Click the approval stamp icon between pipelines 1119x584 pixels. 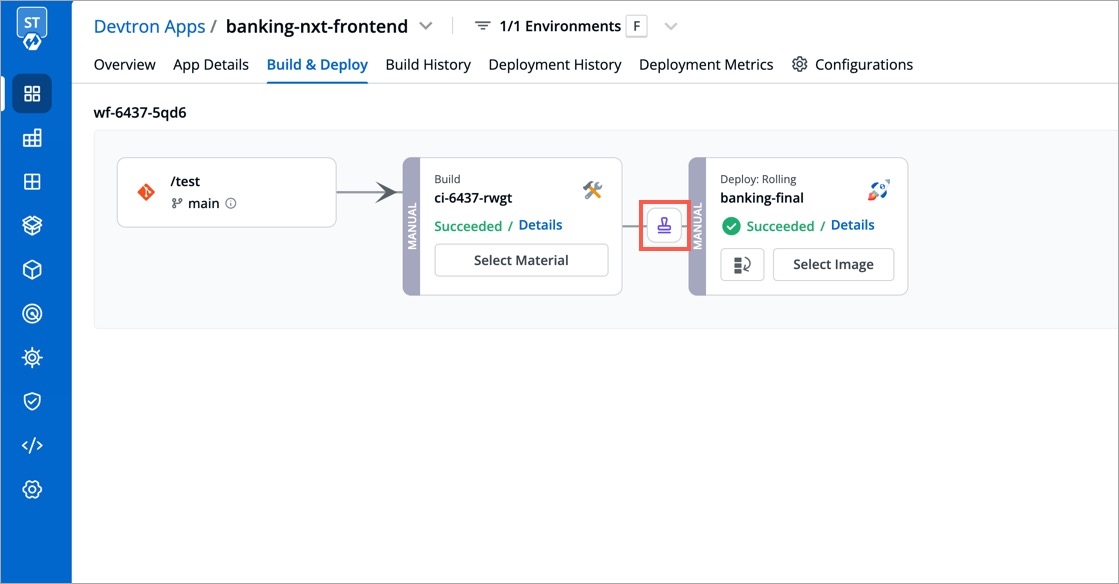pos(664,226)
